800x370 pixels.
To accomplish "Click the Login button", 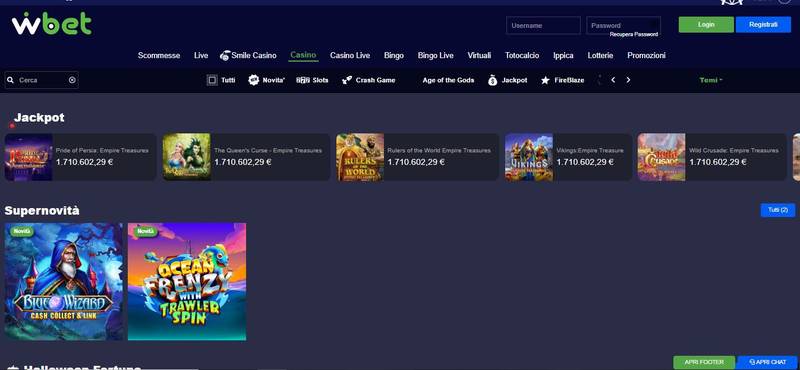I will (x=706, y=24).
